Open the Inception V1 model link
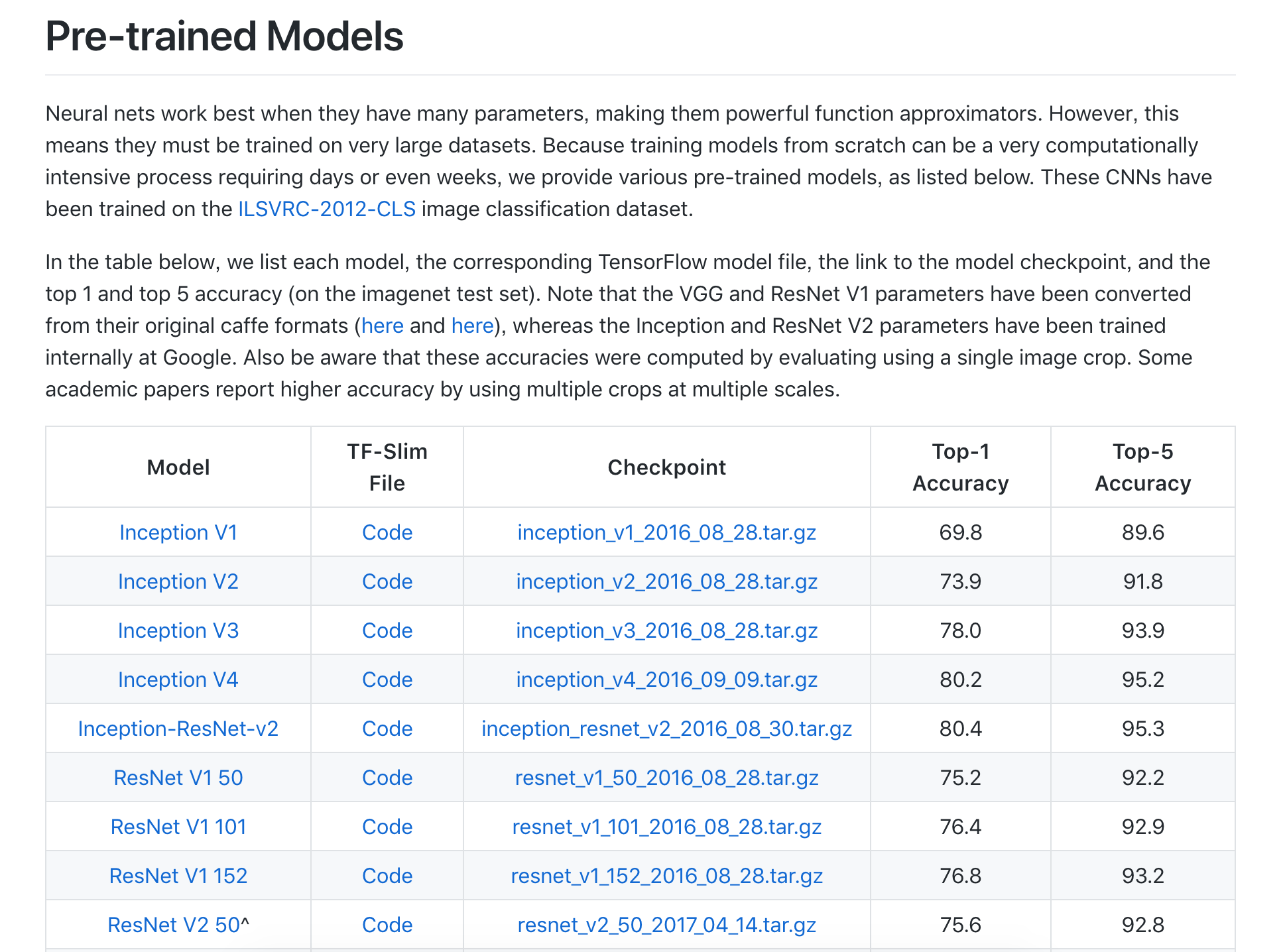Image resolution: width=1285 pixels, height=952 pixels. (x=178, y=532)
